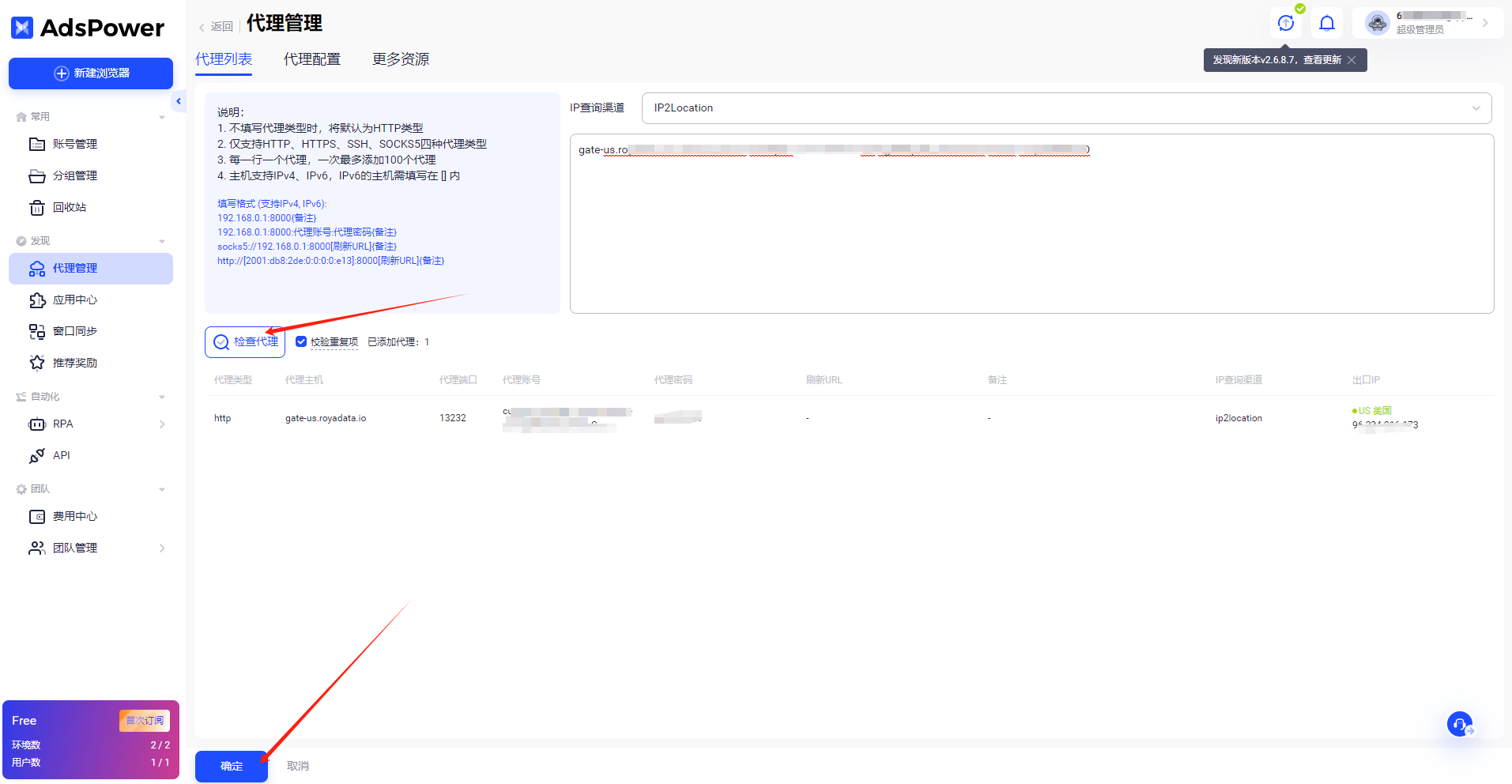1512x784 pixels.
Task: Switch to the 代理列表 tab
Action: click(224, 59)
